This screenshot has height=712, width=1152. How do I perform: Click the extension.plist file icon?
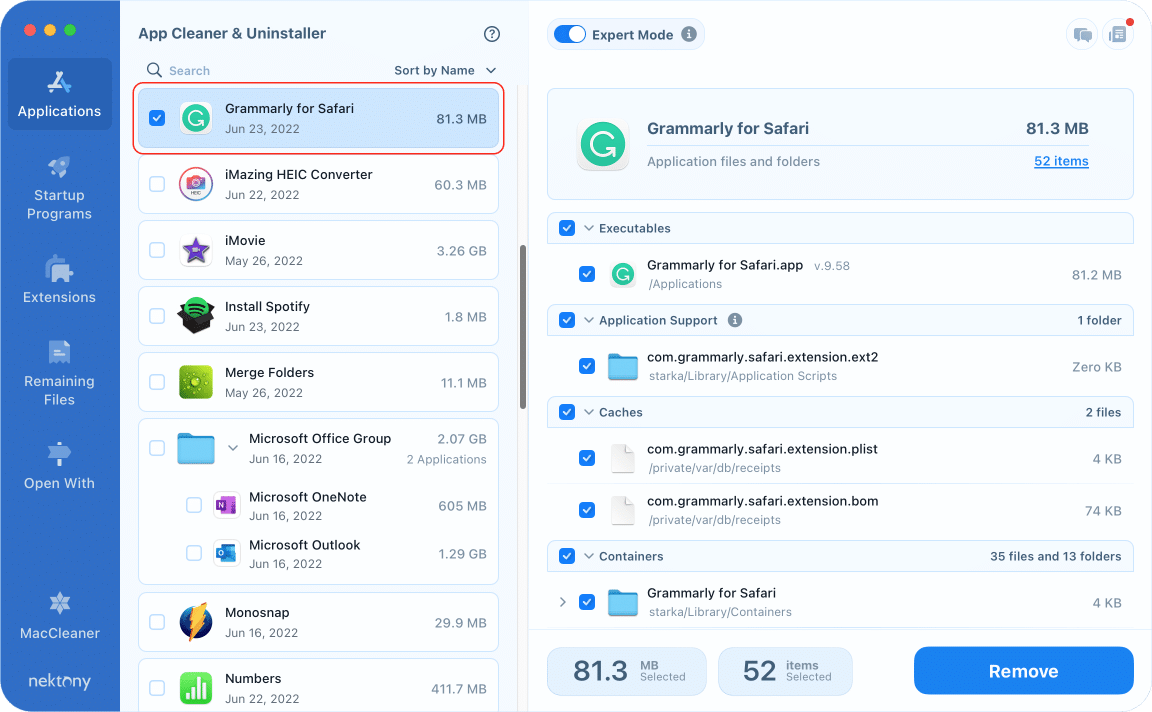(623, 459)
